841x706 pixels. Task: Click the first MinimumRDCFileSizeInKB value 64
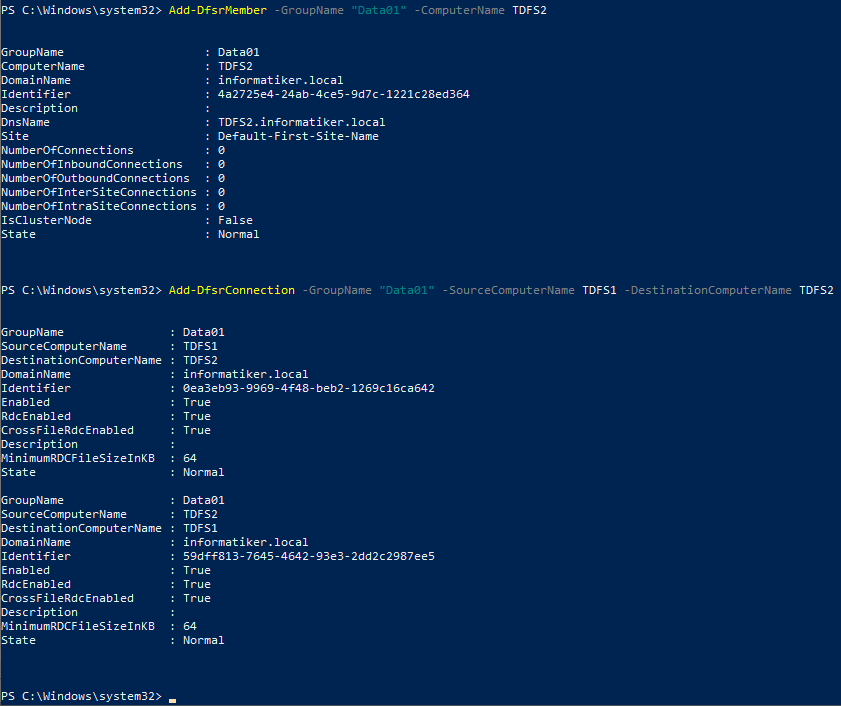[190, 458]
